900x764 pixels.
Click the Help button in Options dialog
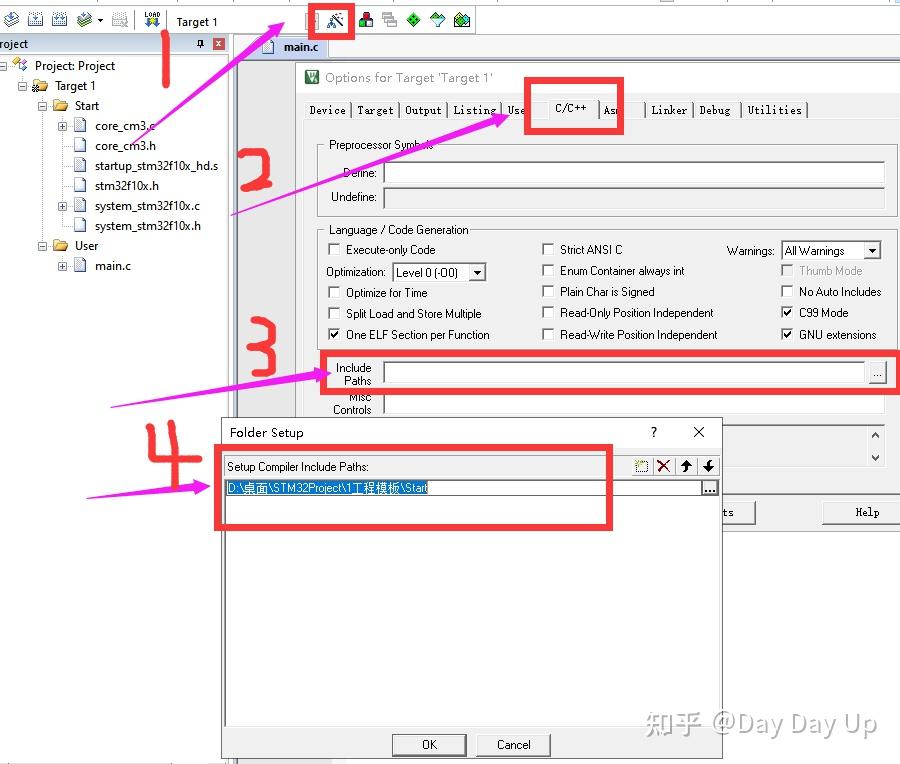867,513
